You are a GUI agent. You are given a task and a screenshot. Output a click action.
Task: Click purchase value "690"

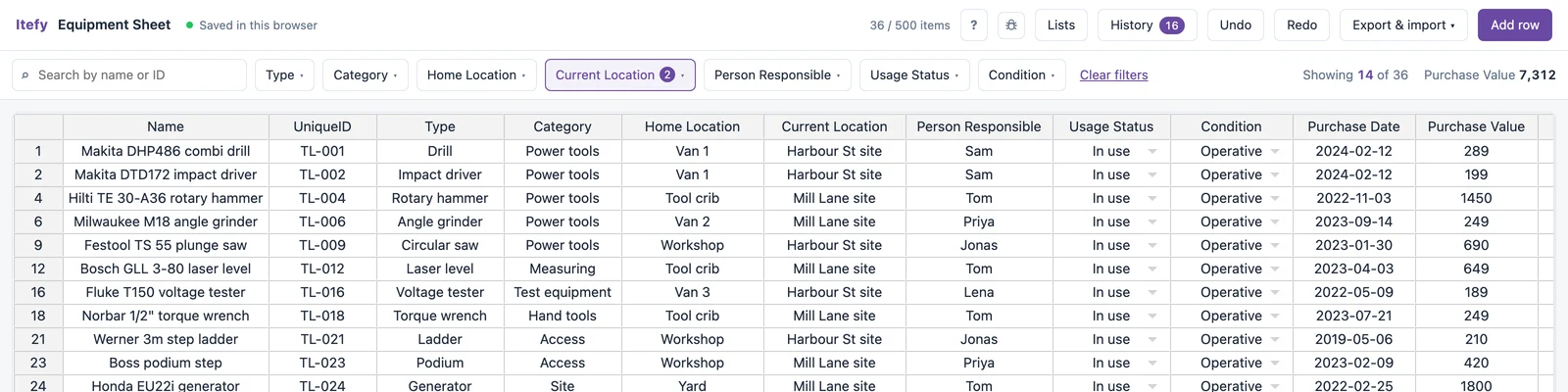[x=1476, y=245]
